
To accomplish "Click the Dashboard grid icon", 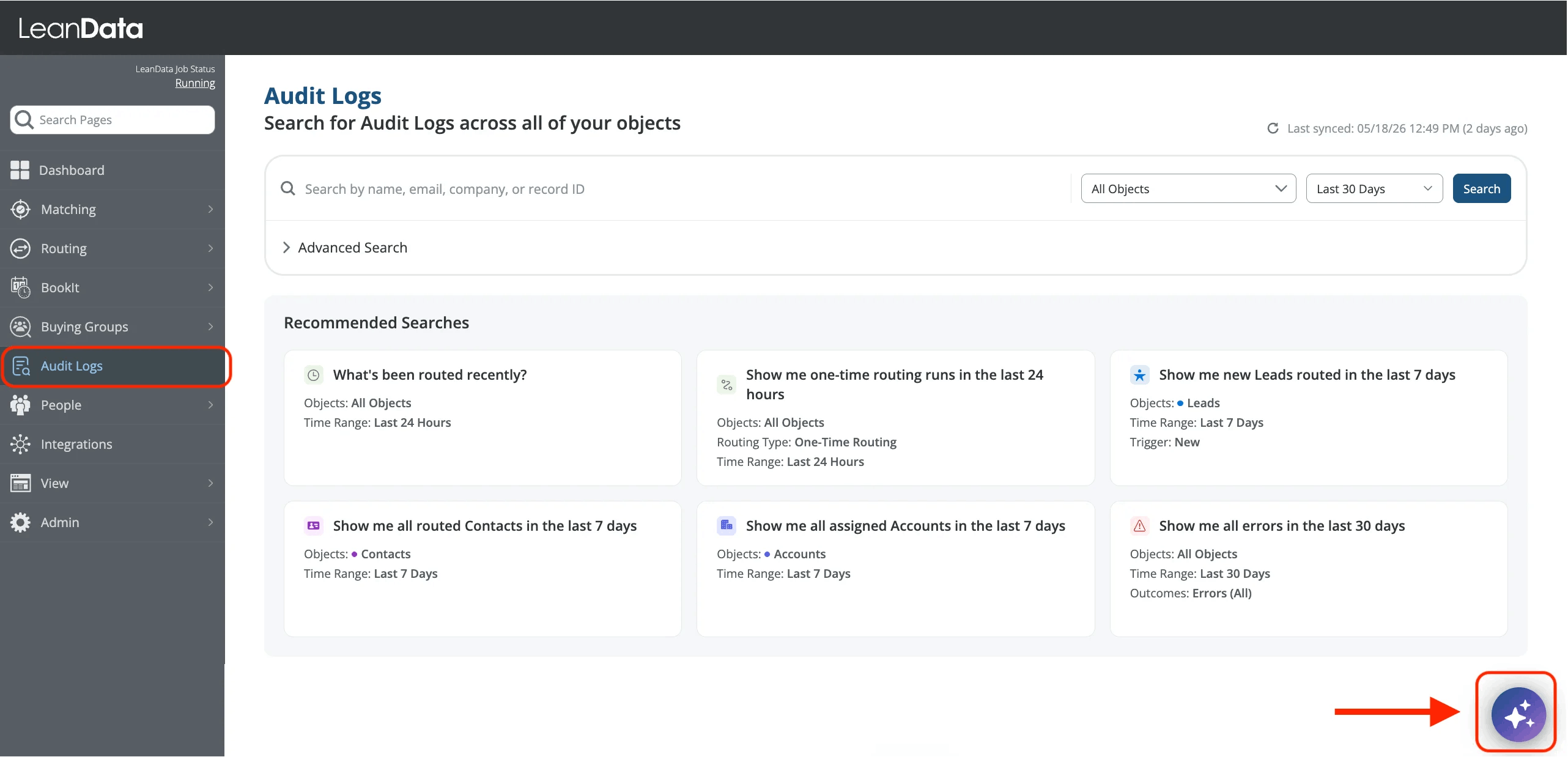I will pos(20,170).
